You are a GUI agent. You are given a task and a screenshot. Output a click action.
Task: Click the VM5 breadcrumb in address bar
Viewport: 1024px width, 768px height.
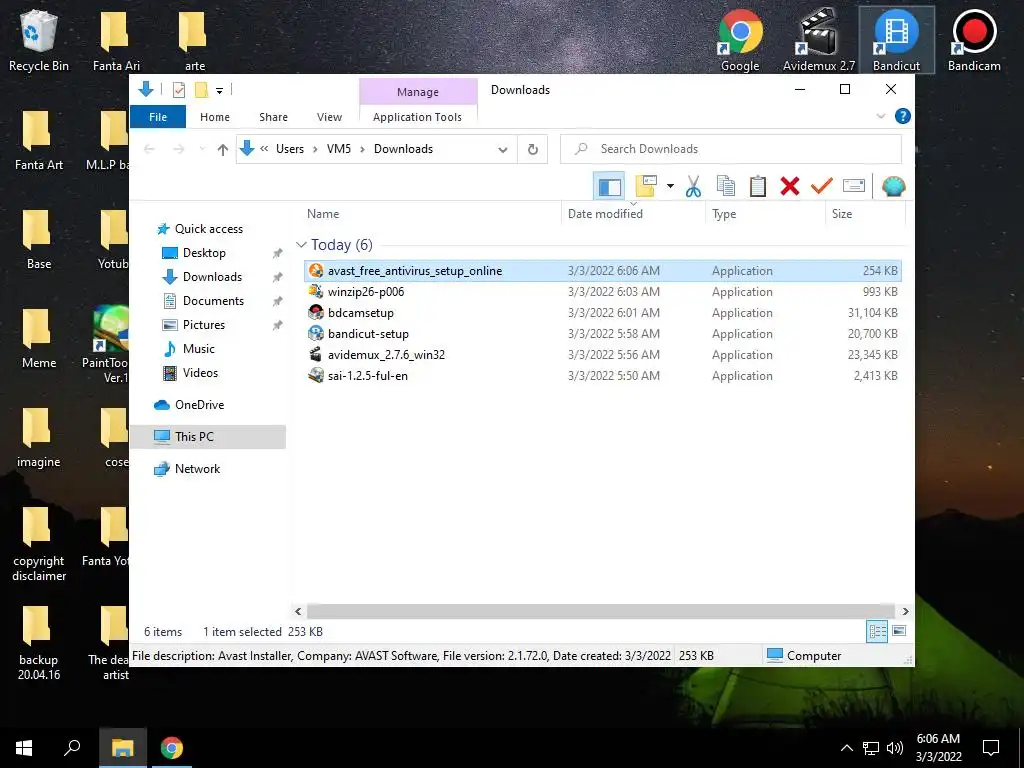pos(339,149)
